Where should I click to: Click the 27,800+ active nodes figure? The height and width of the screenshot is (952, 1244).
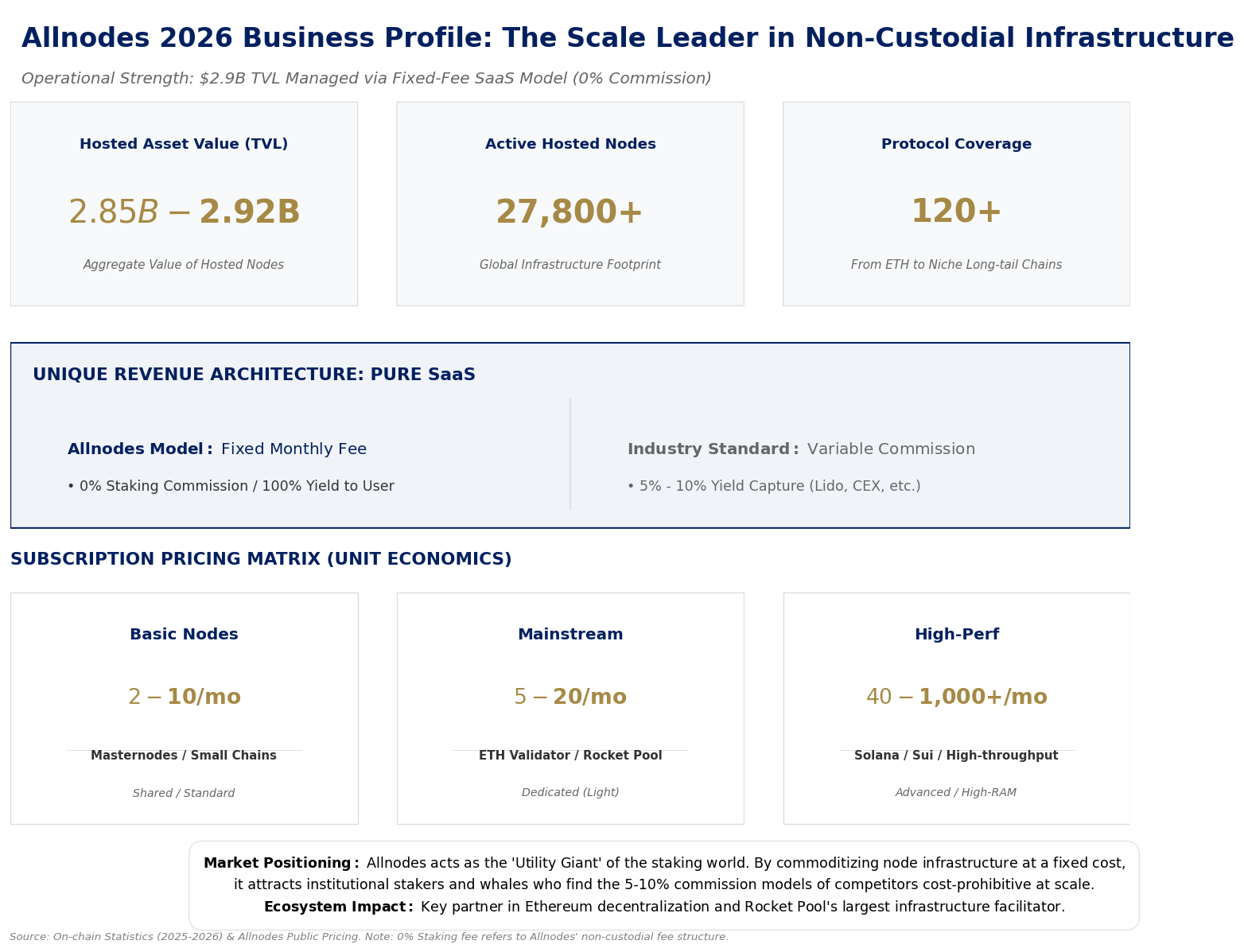click(x=570, y=212)
